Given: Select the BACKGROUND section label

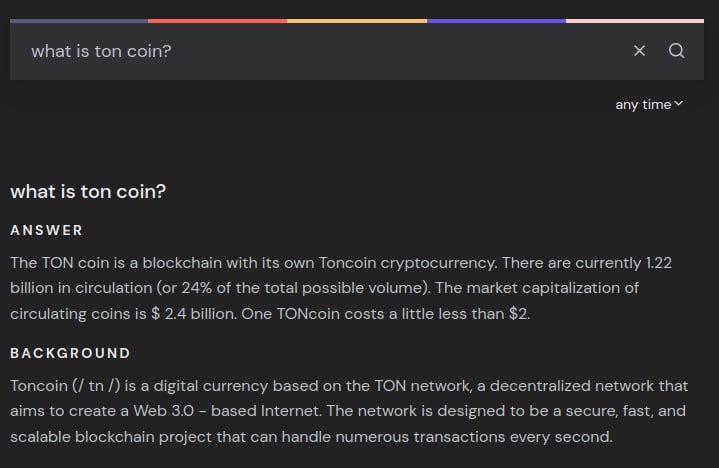Looking at the screenshot, I should coord(70,353).
